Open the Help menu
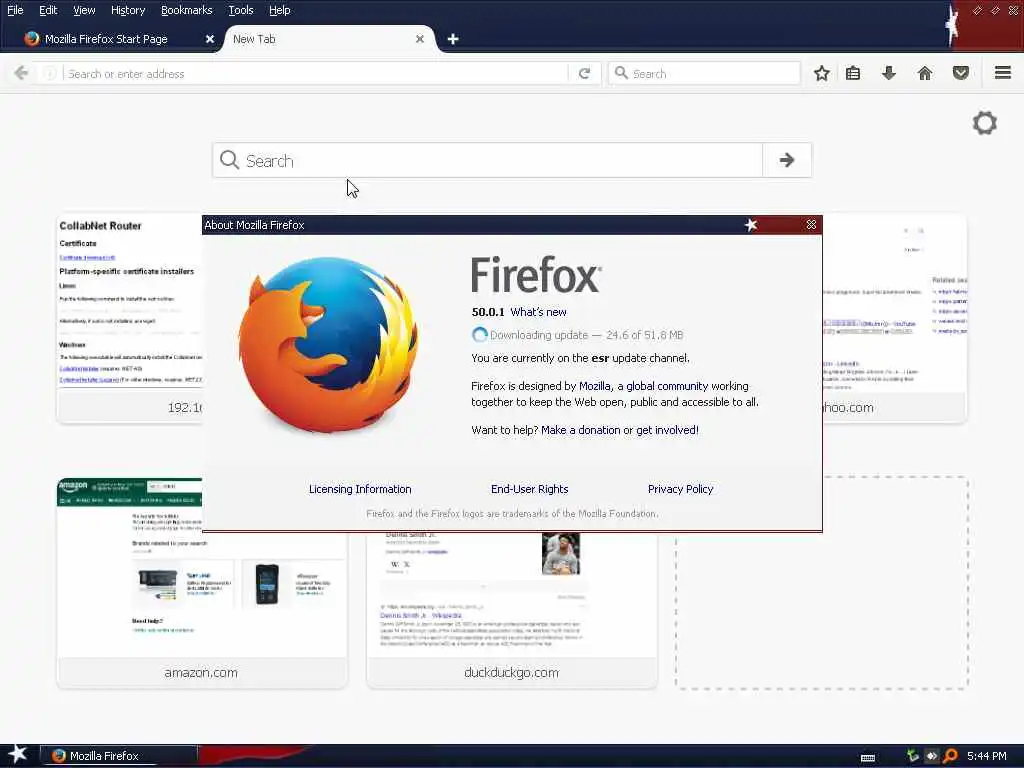The width and height of the screenshot is (1024, 768). [280, 10]
